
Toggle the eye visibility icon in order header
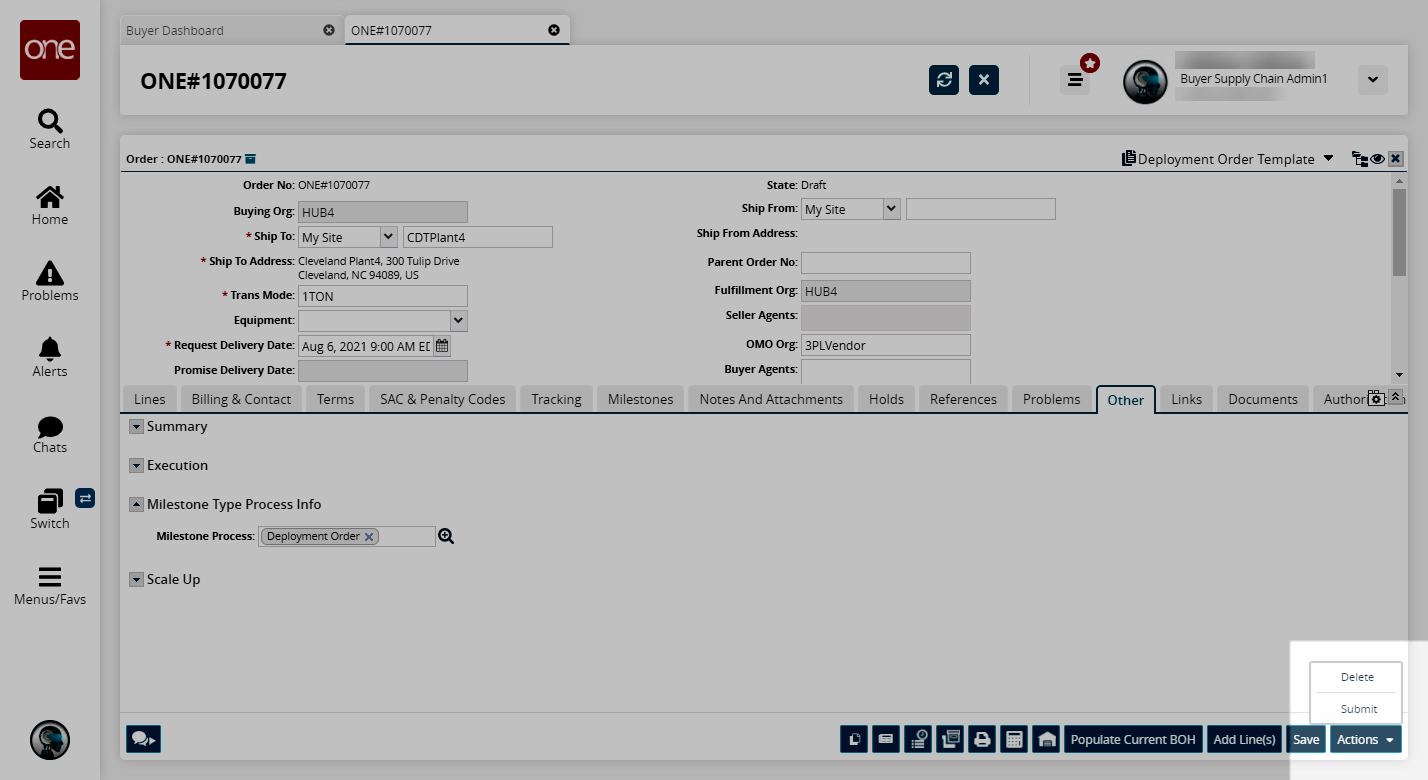coord(1377,159)
